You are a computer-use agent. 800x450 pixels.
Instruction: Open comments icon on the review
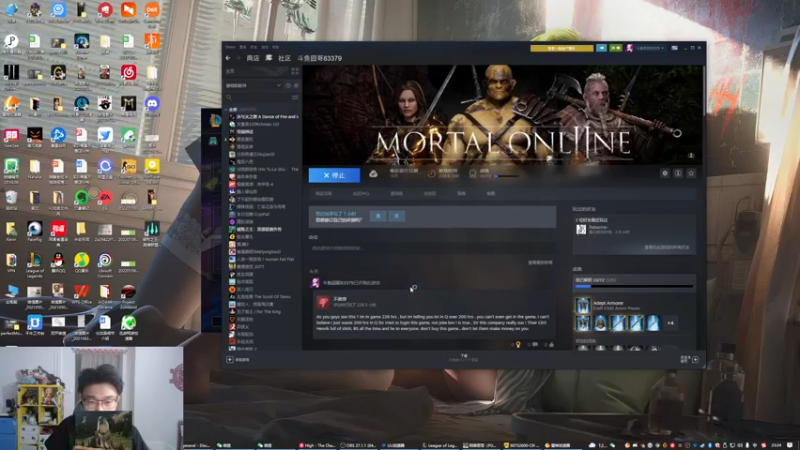click(534, 345)
